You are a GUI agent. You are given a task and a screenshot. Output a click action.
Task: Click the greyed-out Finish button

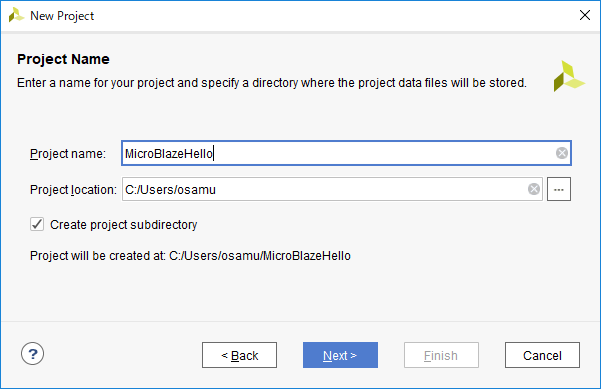441,355
